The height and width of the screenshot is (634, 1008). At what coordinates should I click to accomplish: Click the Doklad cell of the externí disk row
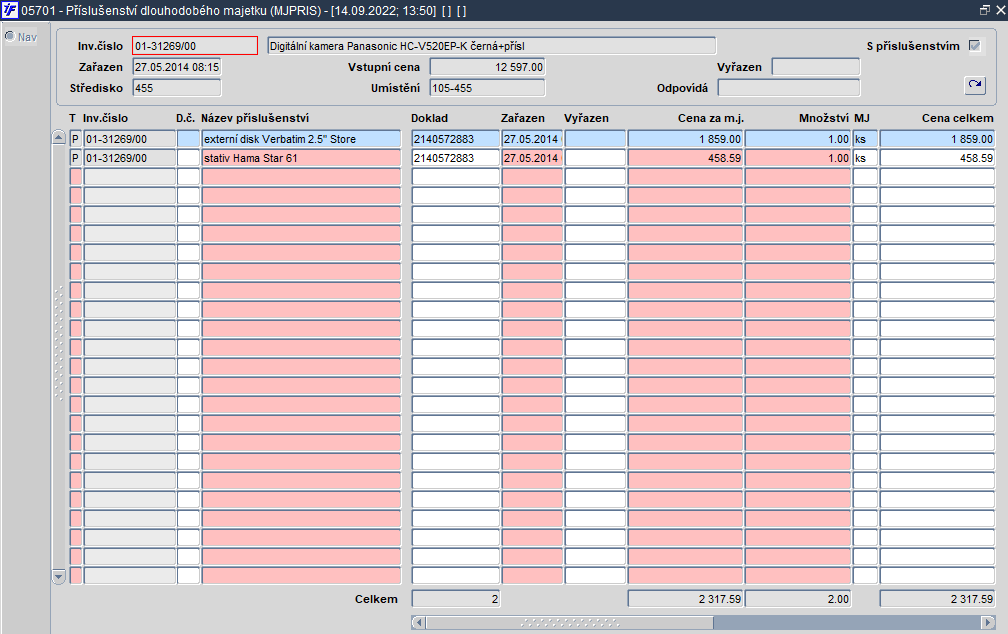click(456, 139)
